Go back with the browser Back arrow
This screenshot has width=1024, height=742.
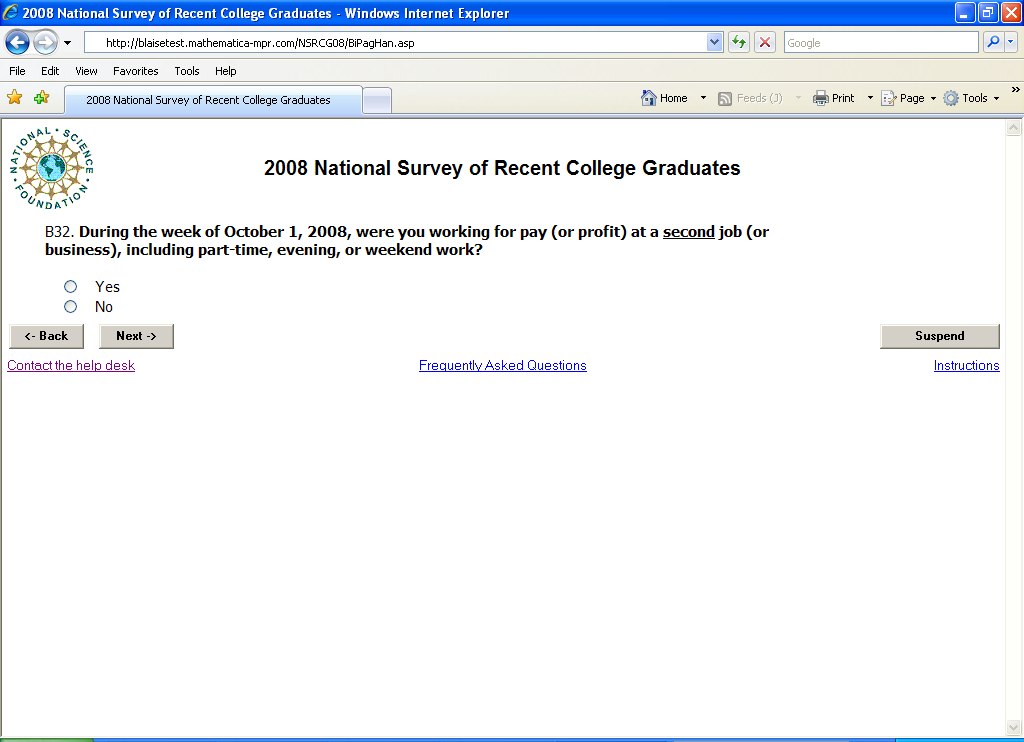(18, 43)
